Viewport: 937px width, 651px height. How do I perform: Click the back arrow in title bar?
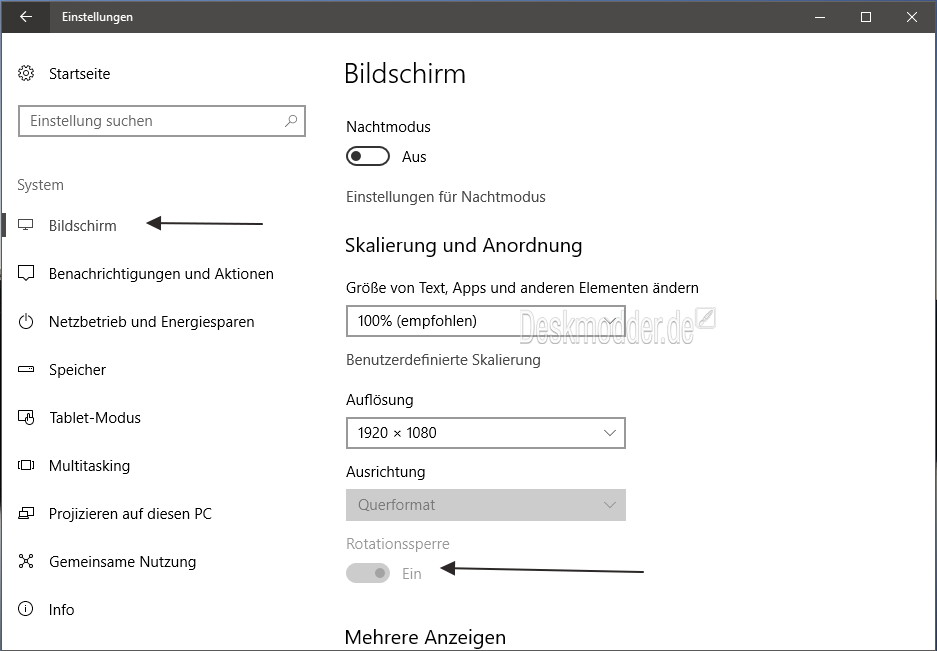click(26, 17)
